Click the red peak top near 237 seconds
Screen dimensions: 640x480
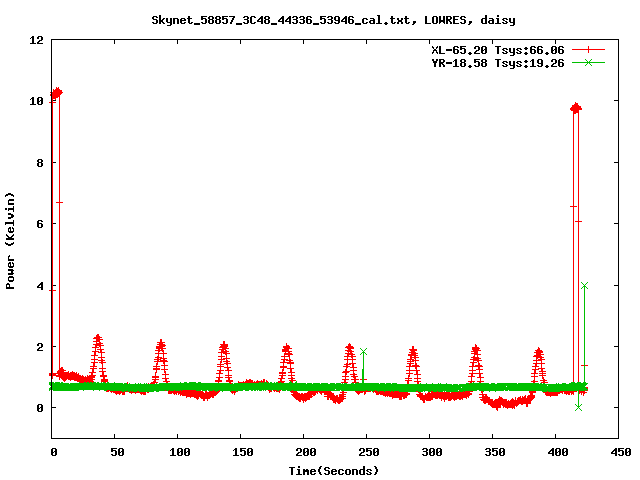tap(350, 348)
